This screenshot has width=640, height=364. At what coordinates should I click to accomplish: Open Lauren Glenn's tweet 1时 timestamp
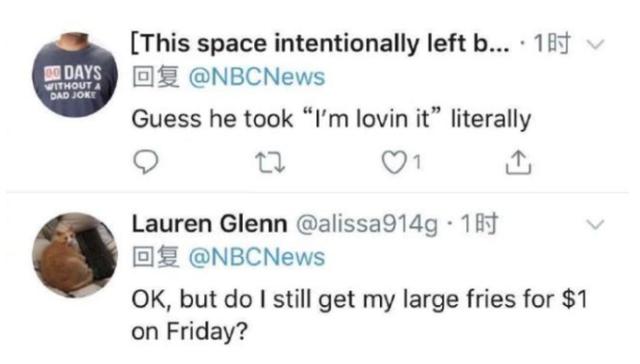tap(479, 224)
